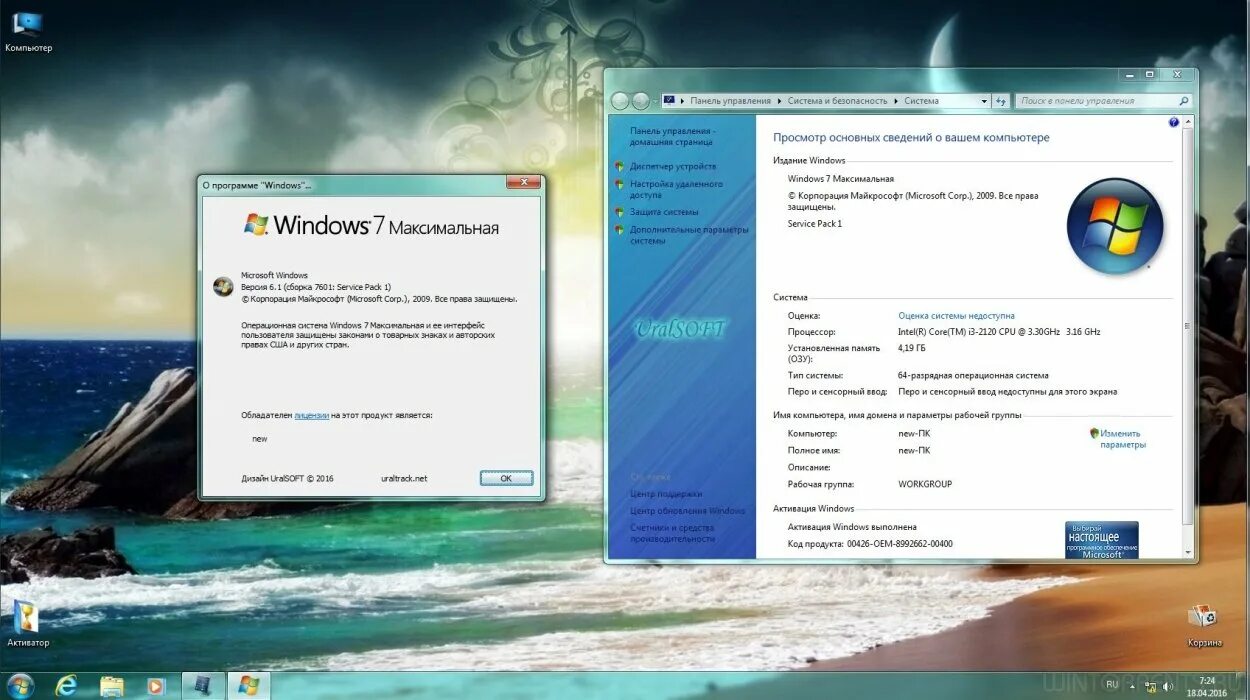This screenshot has height=700, width=1250.
Task: Maximize the System window
Action: click(x=1149, y=75)
